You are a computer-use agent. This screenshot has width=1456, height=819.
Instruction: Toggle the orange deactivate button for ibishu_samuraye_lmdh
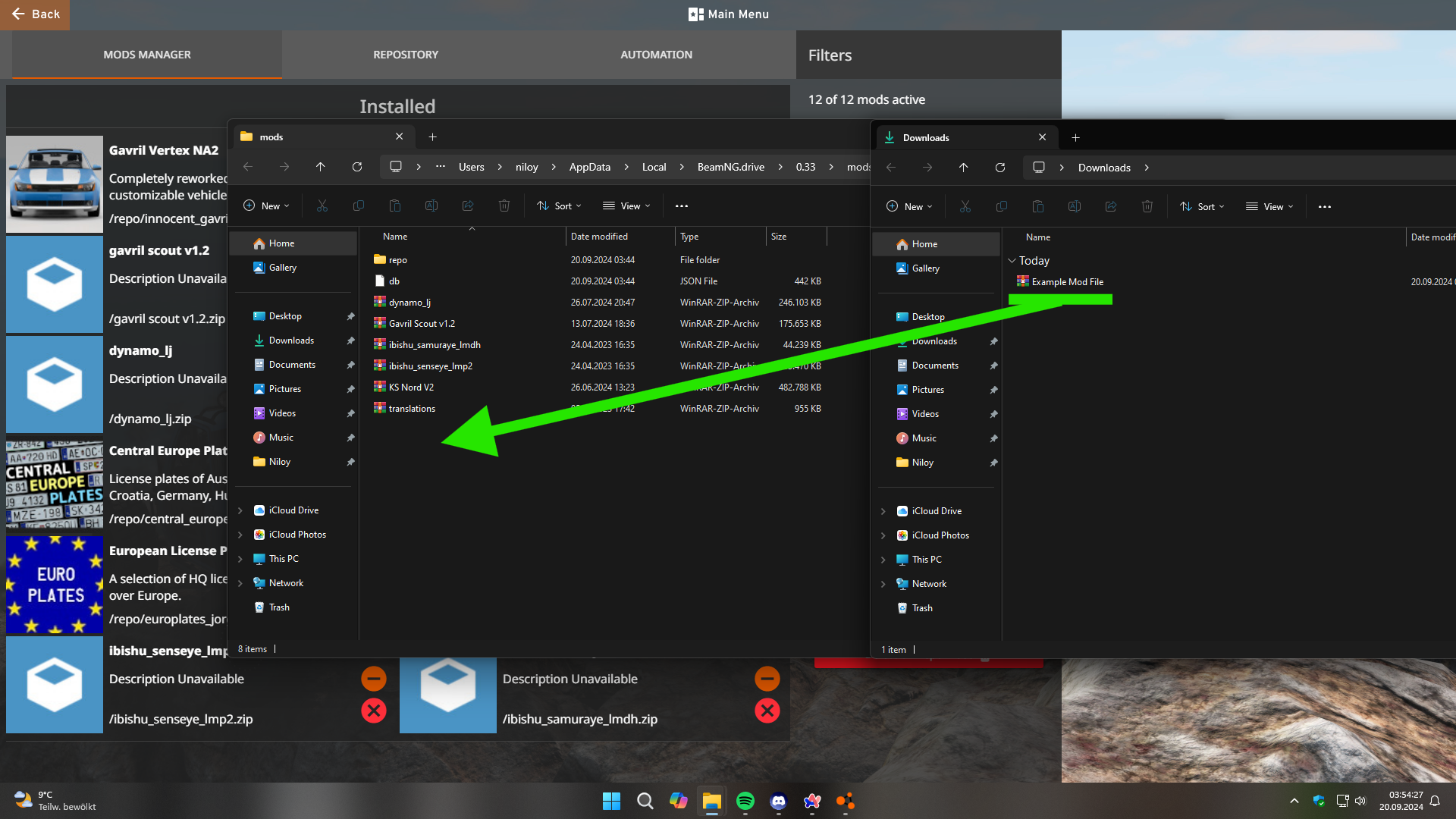coord(767,679)
